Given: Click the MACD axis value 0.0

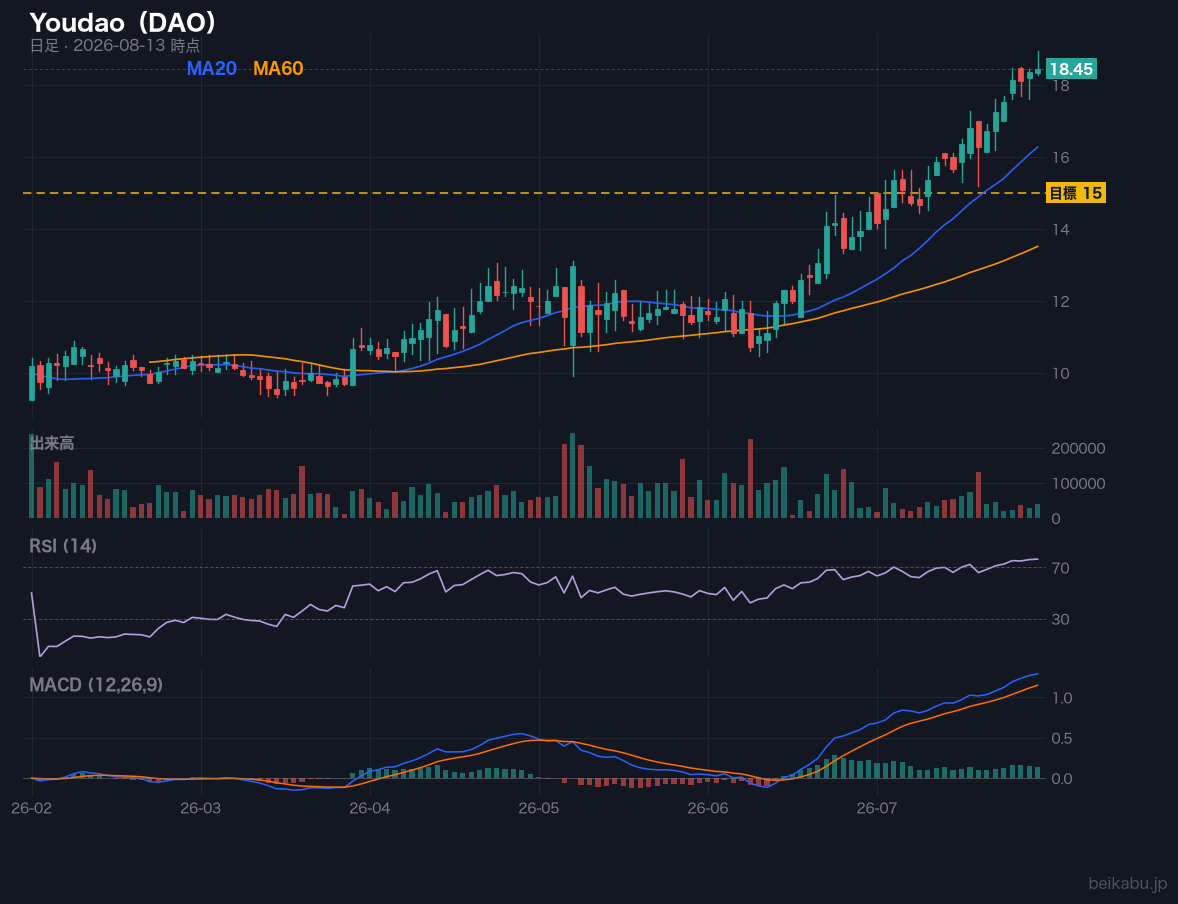Looking at the screenshot, I should [x=1062, y=779].
